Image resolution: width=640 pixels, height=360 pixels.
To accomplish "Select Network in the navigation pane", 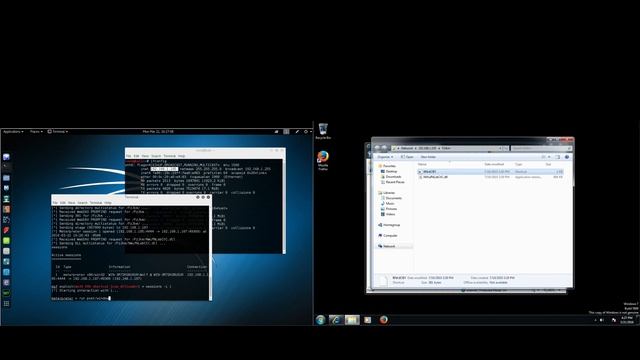I will [387, 246].
